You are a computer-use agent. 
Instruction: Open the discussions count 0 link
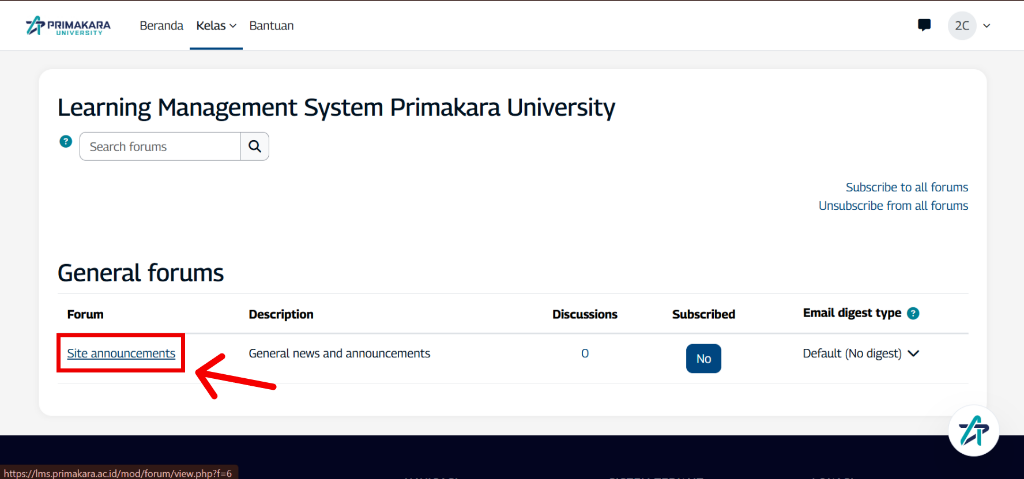[x=585, y=354]
